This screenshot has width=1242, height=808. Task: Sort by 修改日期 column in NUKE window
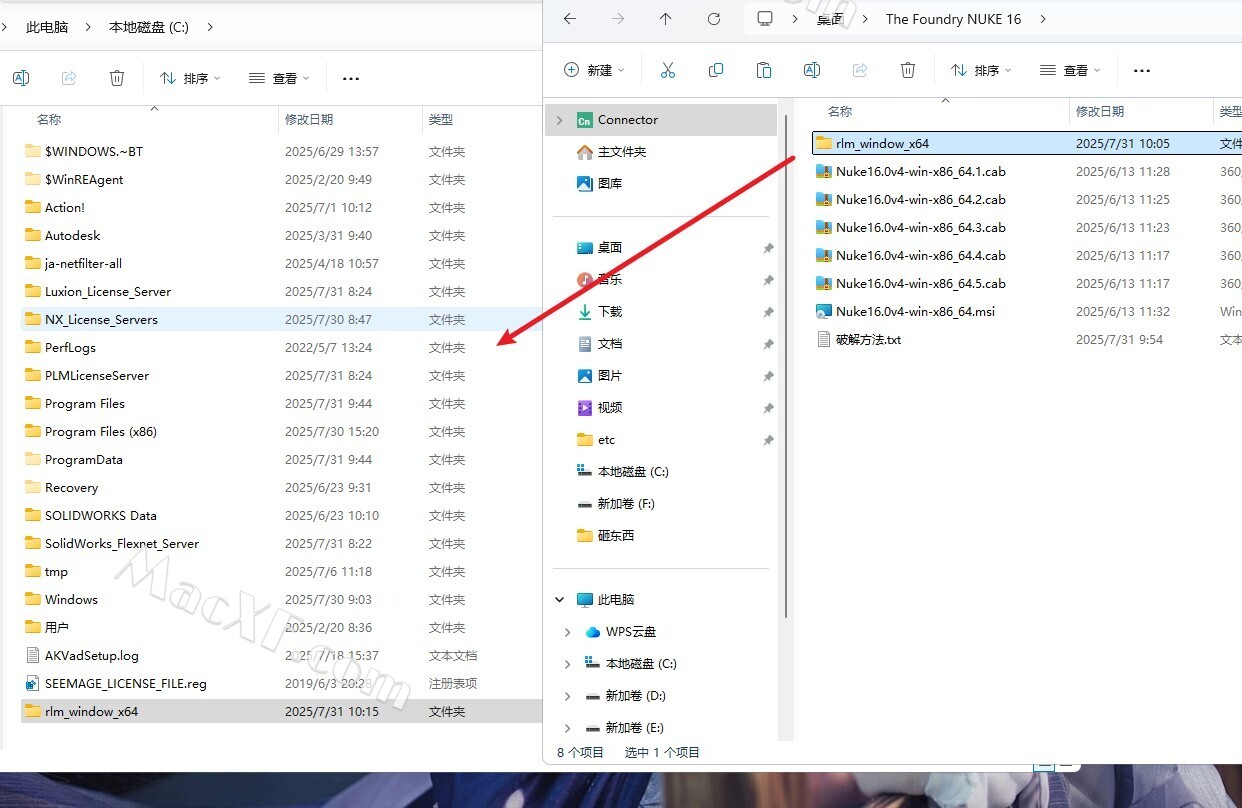pyautogui.click(x=1100, y=111)
